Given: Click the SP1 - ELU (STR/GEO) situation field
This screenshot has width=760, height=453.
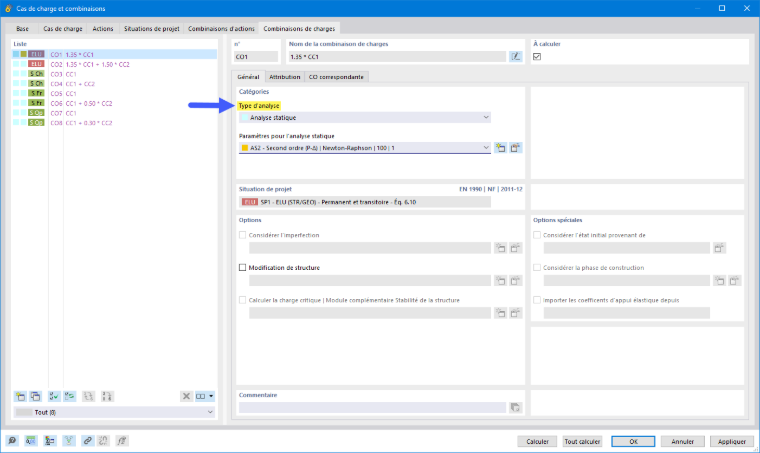Looking at the screenshot, I should (365, 202).
